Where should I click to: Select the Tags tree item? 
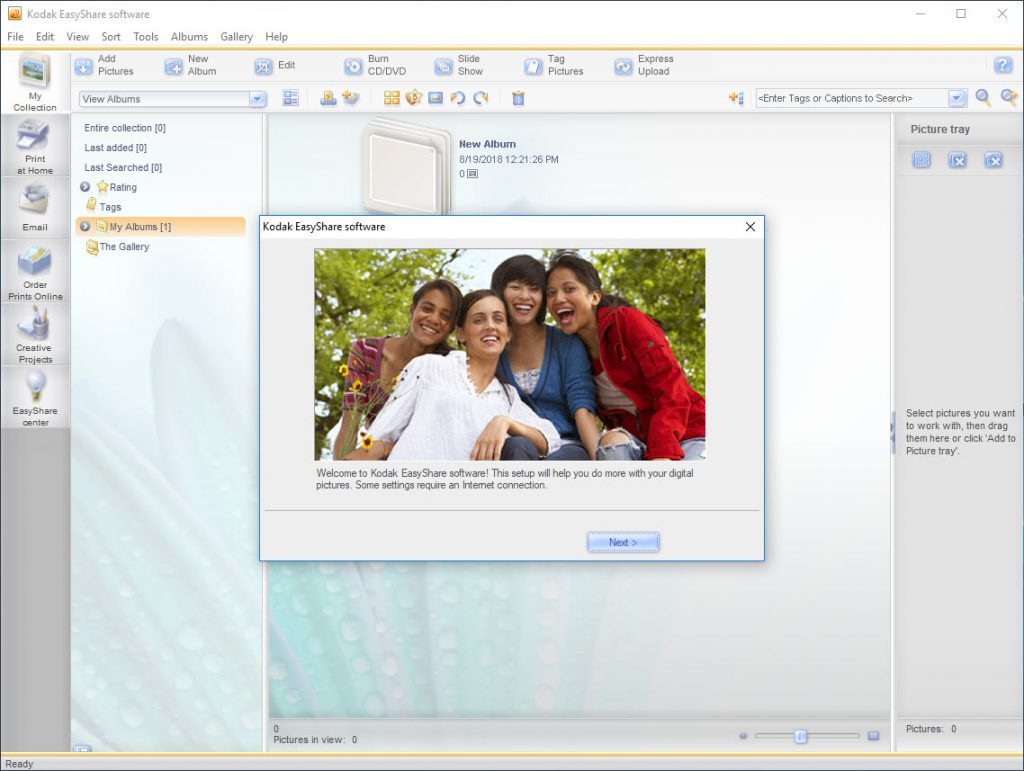pyautogui.click(x=104, y=206)
